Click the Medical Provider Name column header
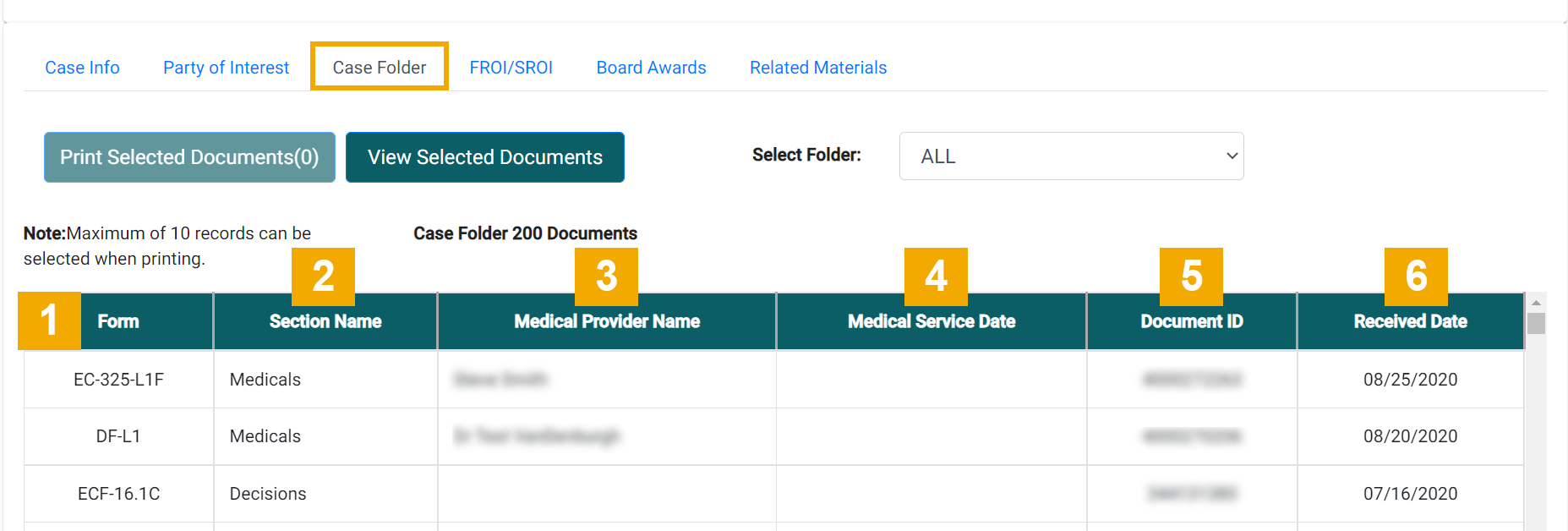Image resolution: width=1568 pixels, height=531 pixels. (x=606, y=322)
